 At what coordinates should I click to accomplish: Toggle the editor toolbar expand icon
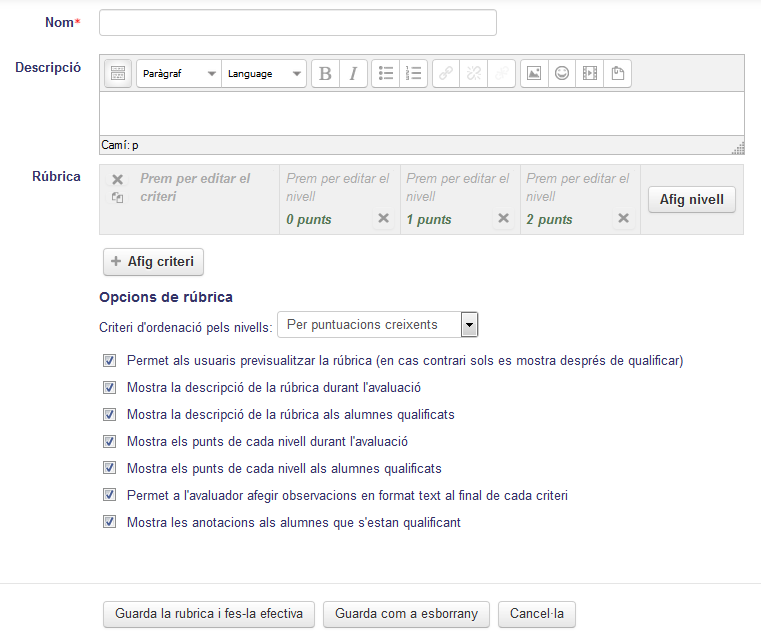coord(118,74)
